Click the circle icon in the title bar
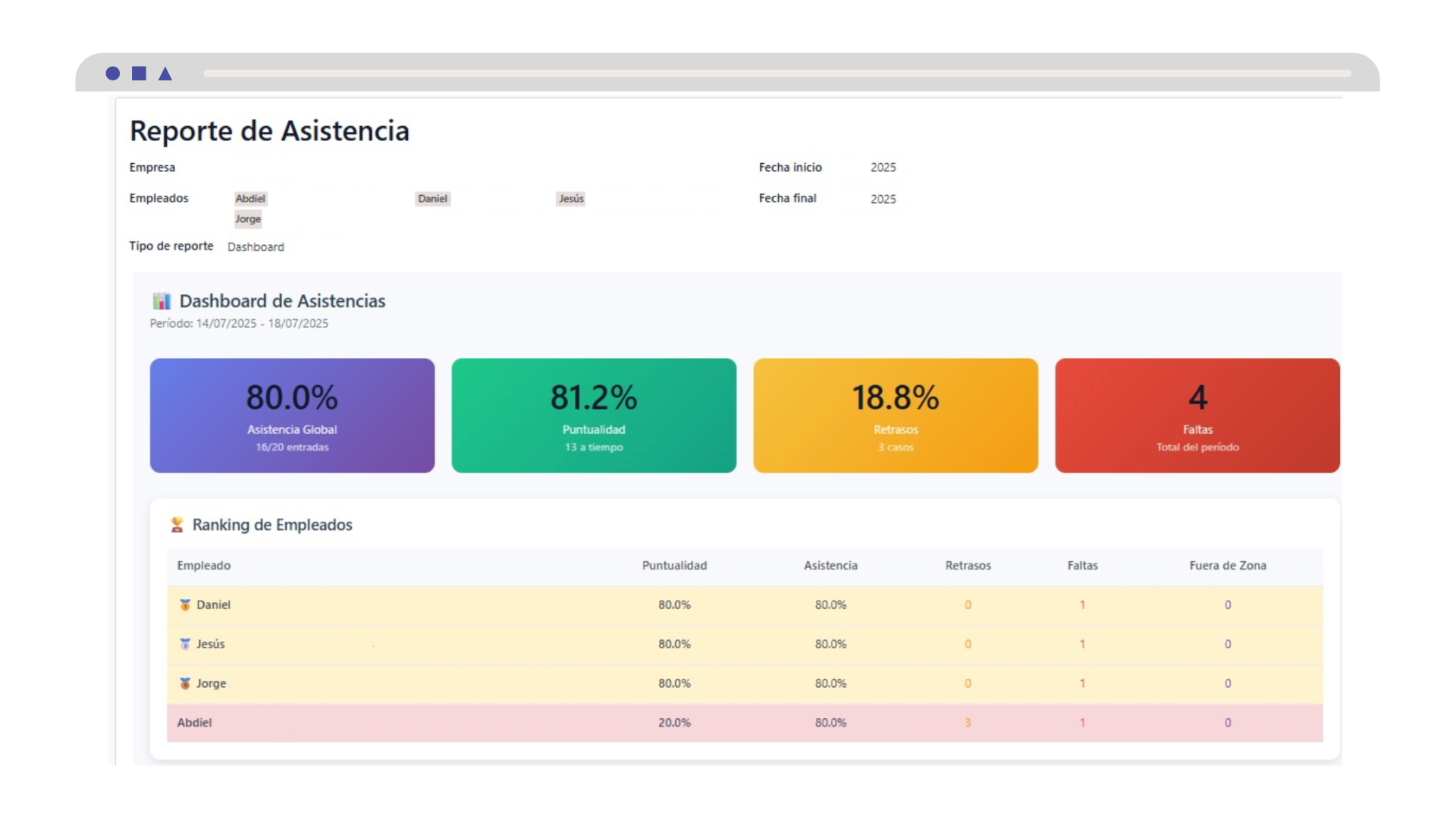The width and height of the screenshot is (1456, 819). click(114, 74)
